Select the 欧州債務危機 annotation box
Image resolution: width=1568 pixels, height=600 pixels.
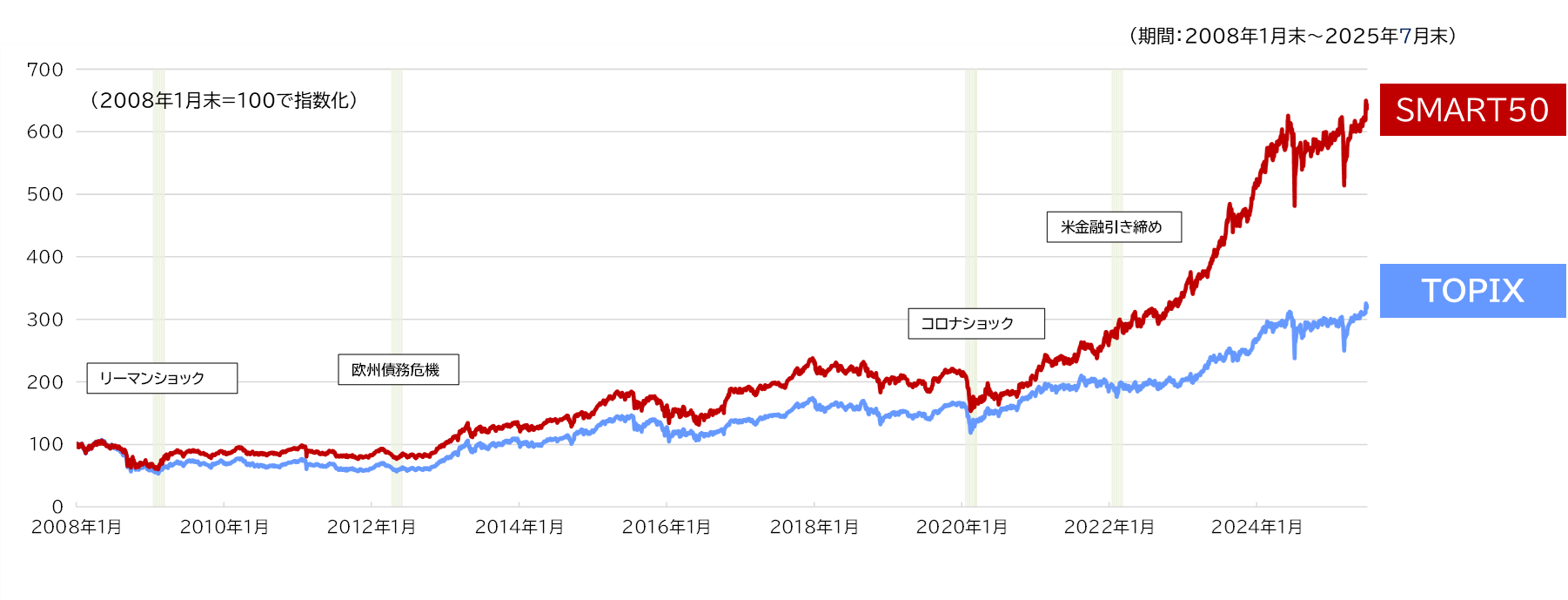(x=399, y=369)
